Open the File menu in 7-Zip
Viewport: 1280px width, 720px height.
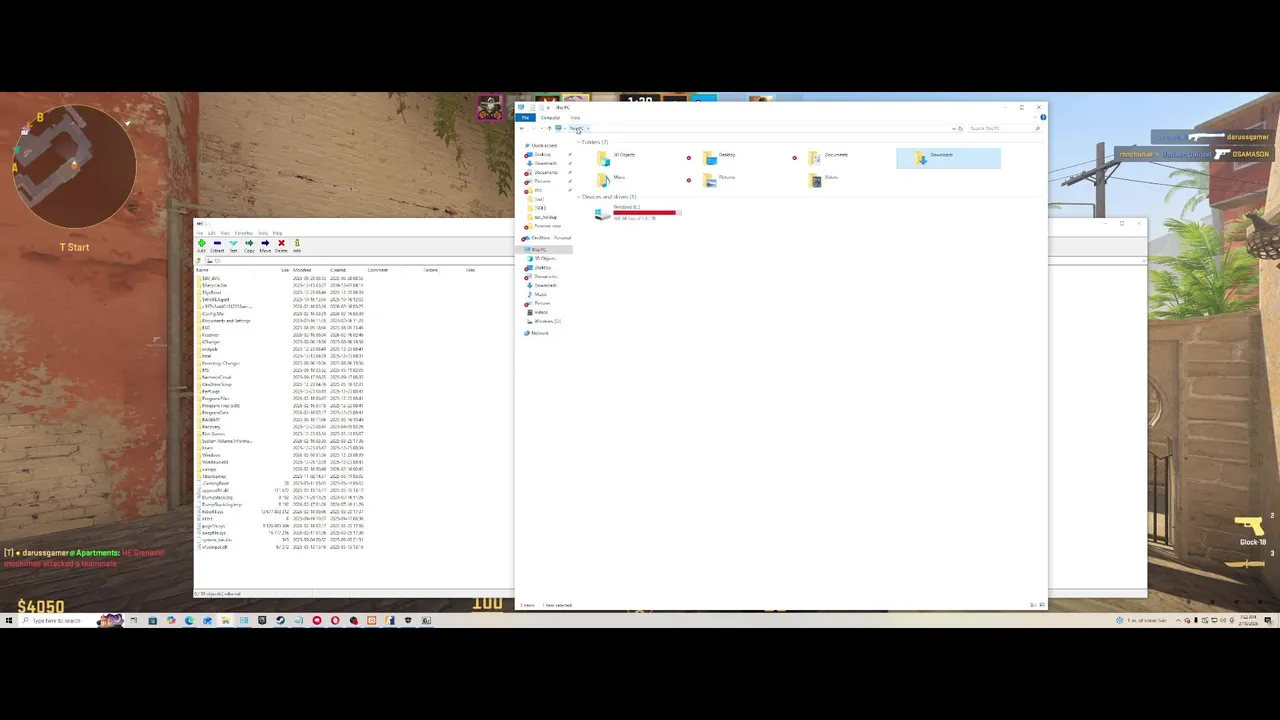199,233
